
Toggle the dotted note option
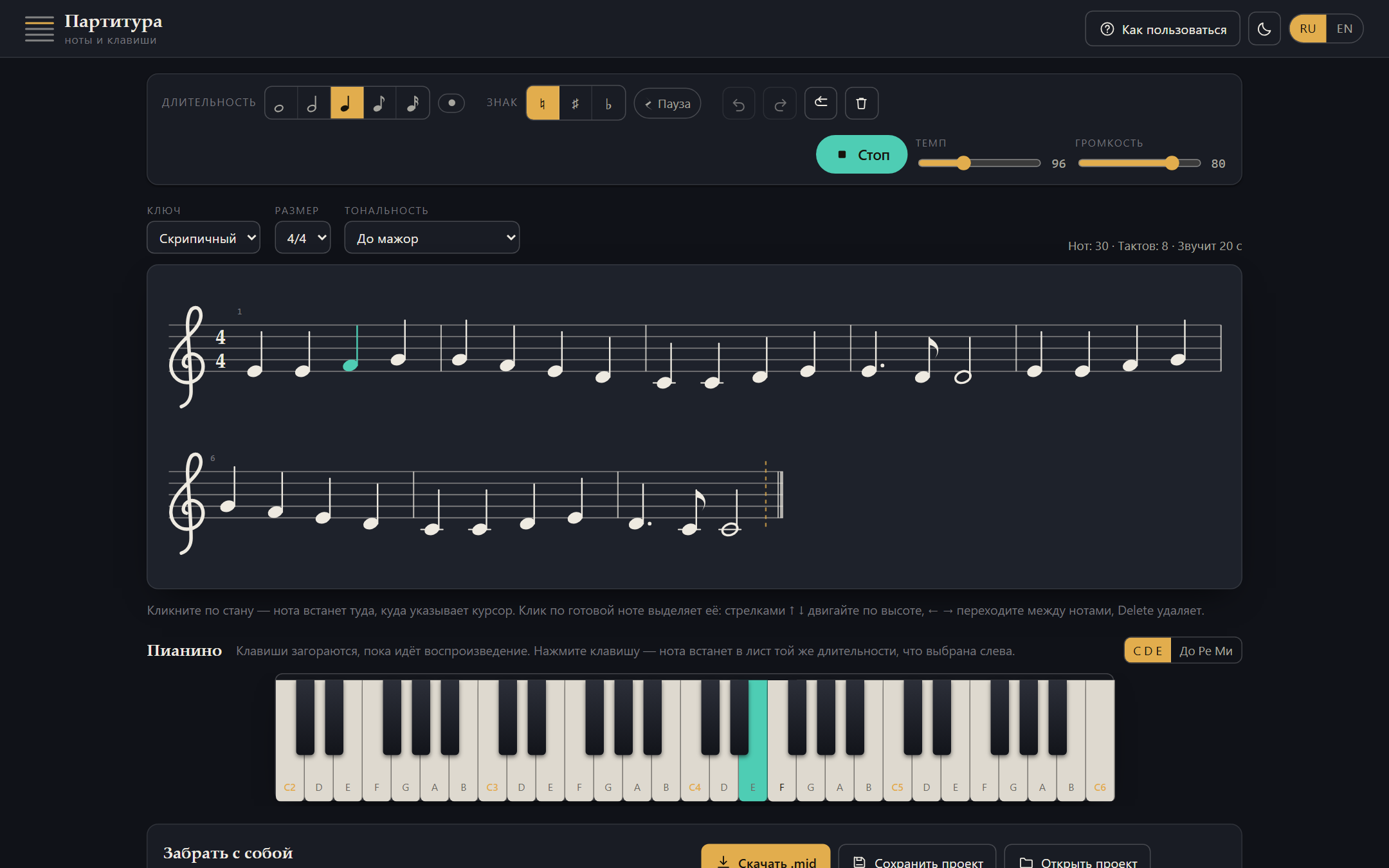pyautogui.click(x=451, y=103)
